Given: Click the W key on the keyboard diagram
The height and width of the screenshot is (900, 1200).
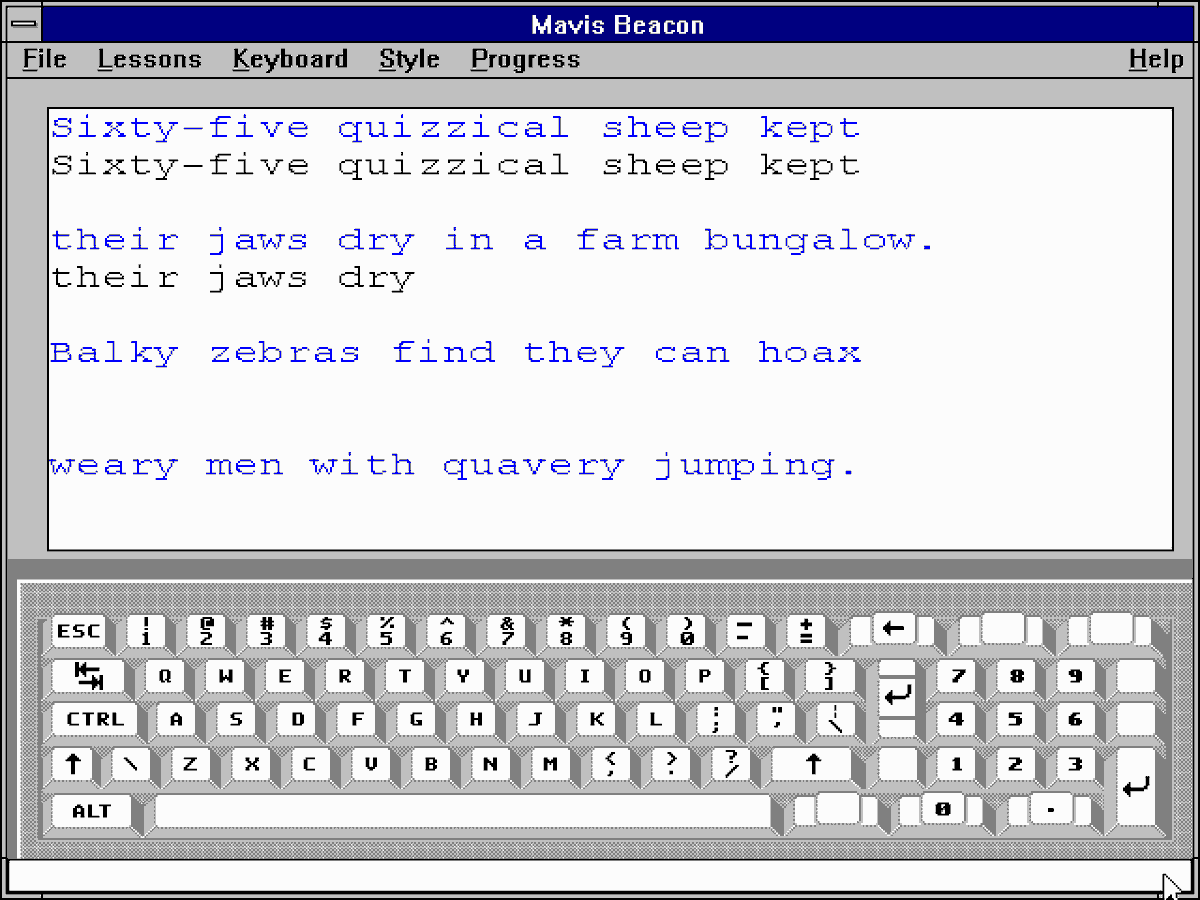Looking at the screenshot, I should 225,676.
